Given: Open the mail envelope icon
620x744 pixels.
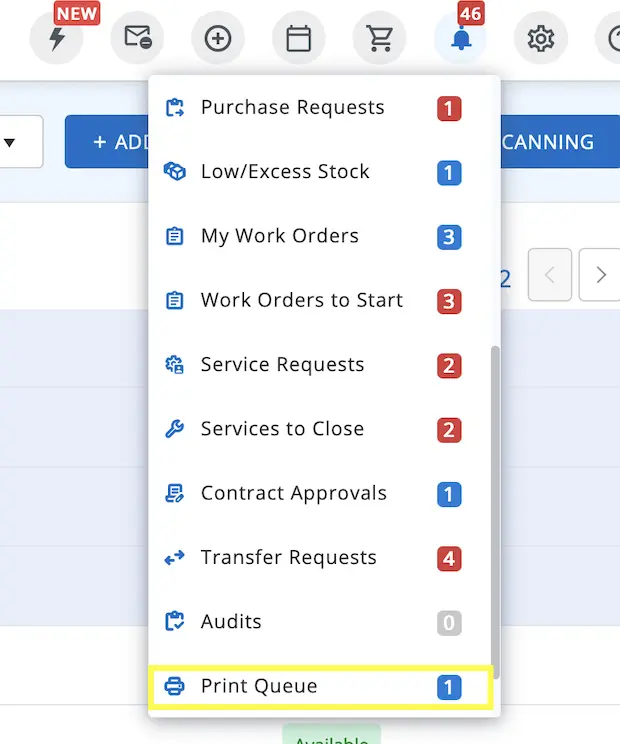Looking at the screenshot, I should 137,39.
